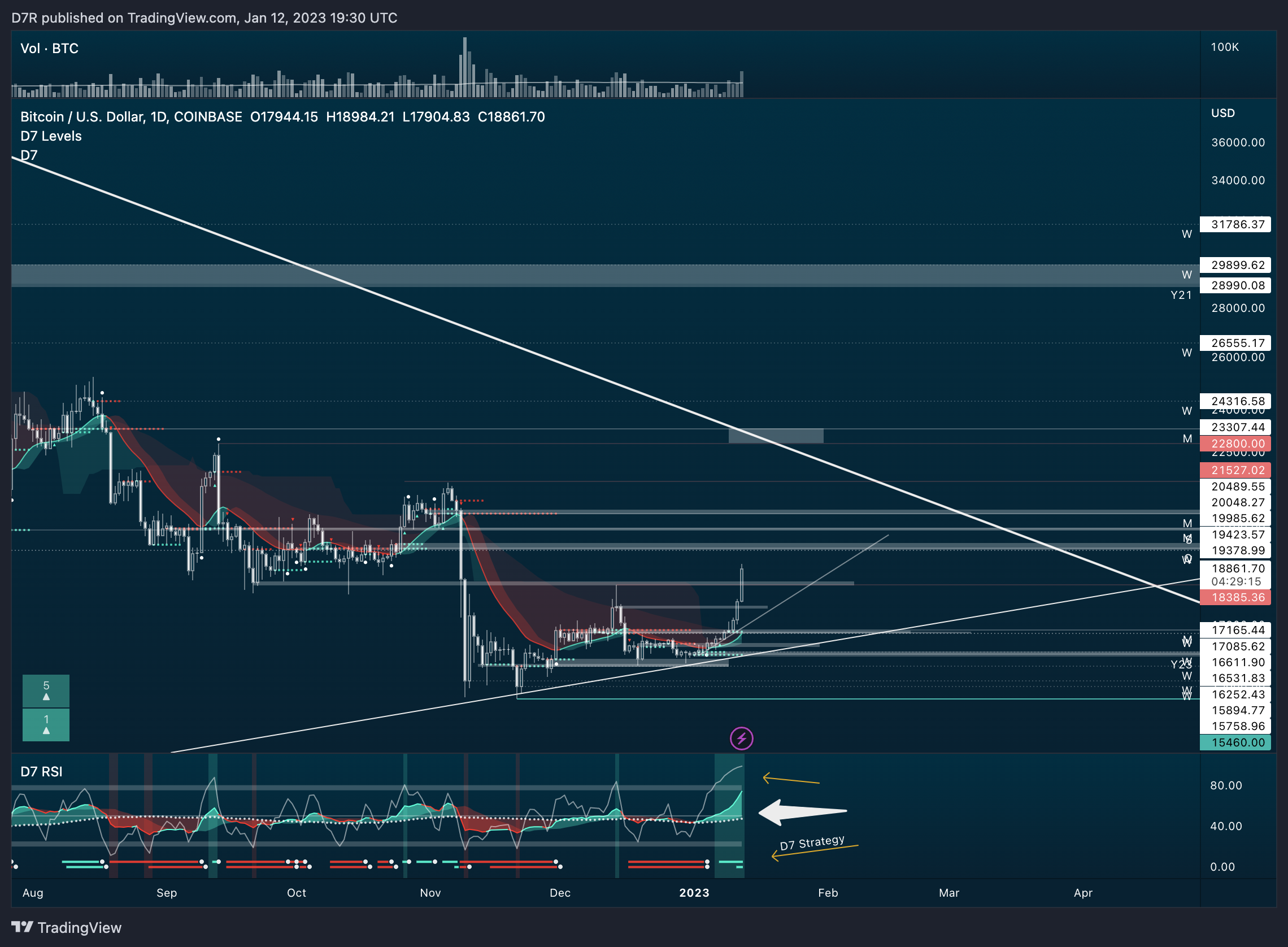The image size is (1288, 947).
Task: Click the Aug label on time axis
Action: point(33,893)
